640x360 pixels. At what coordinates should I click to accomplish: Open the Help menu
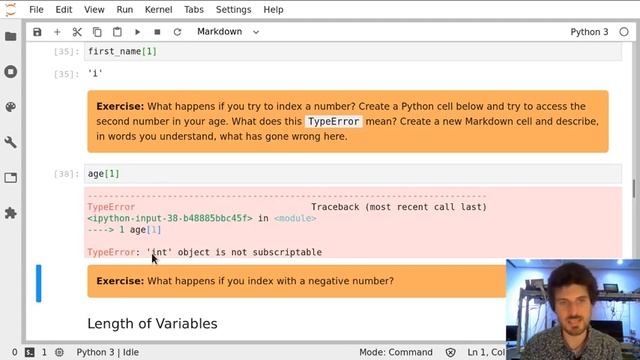[x=273, y=10]
